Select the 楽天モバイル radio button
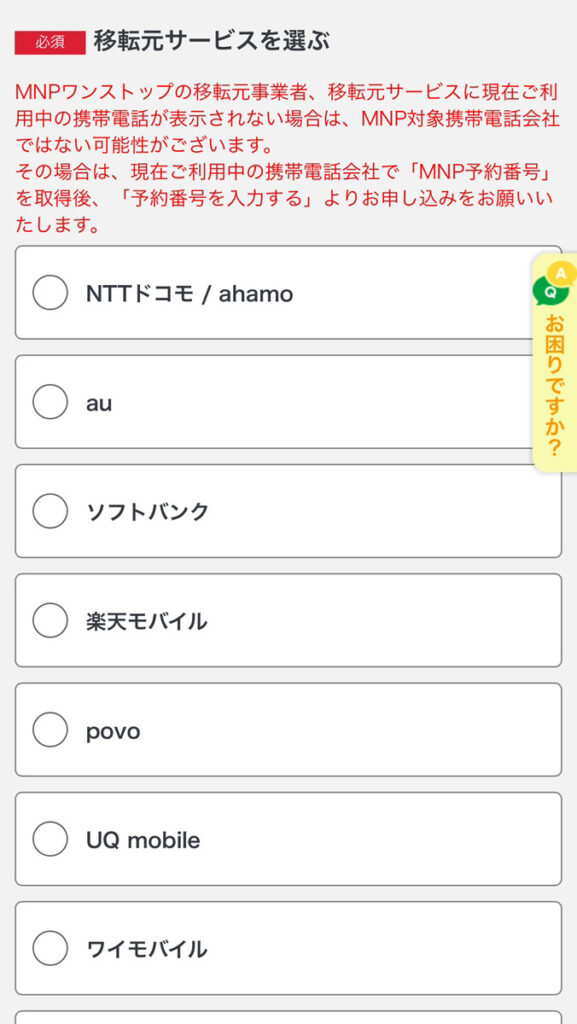This screenshot has height=1024, width=577. (x=48, y=620)
